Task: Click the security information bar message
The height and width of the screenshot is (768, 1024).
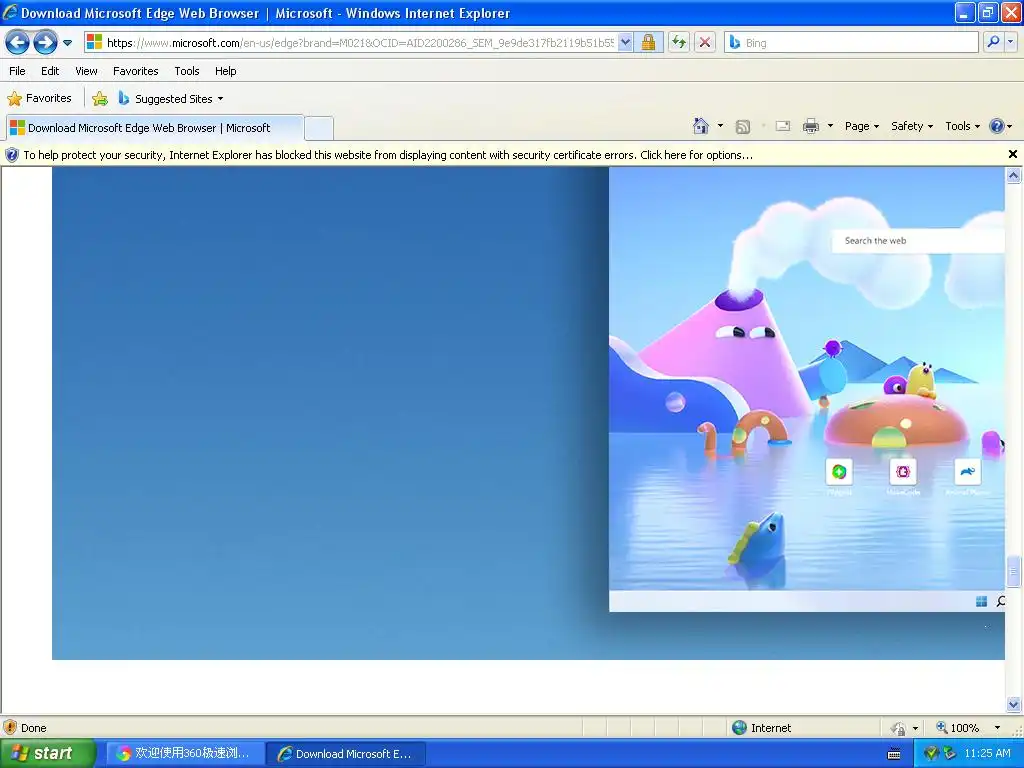Action: click(388, 155)
